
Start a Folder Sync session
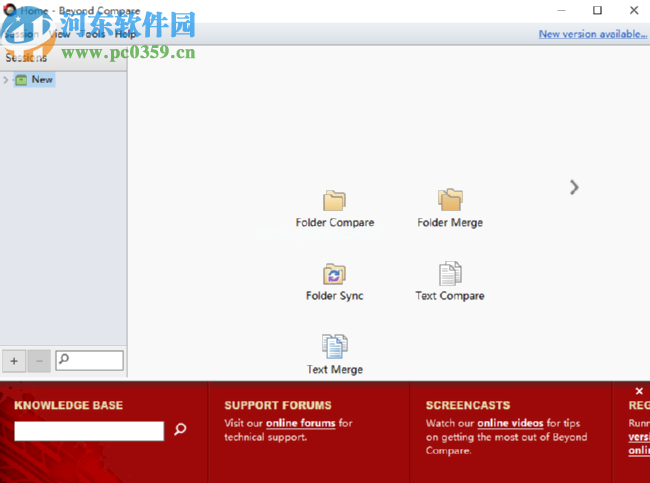(x=334, y=274)
